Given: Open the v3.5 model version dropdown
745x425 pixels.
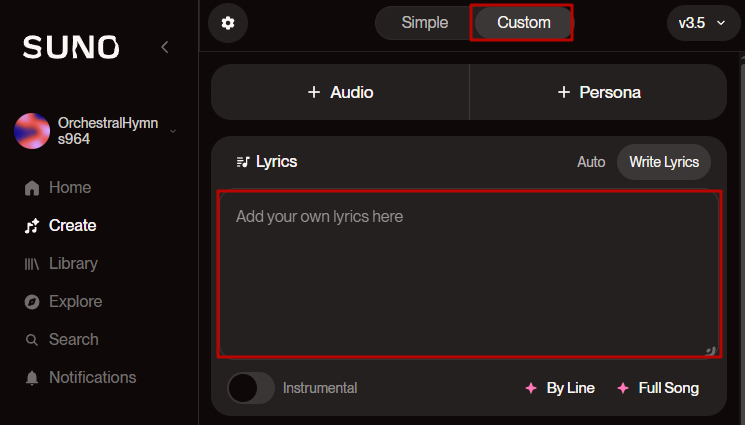Looking at the screenshot, I should pos(702,23).
